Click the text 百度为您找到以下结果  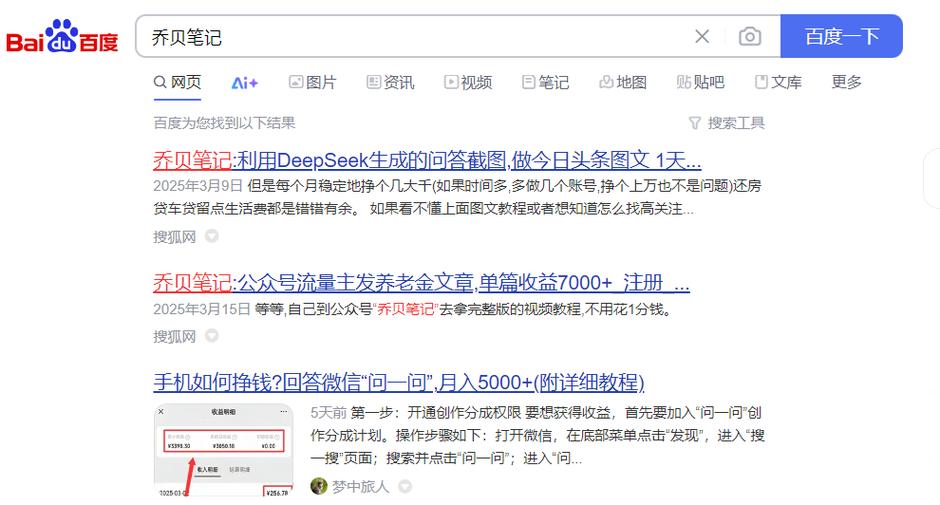(224, 123)
